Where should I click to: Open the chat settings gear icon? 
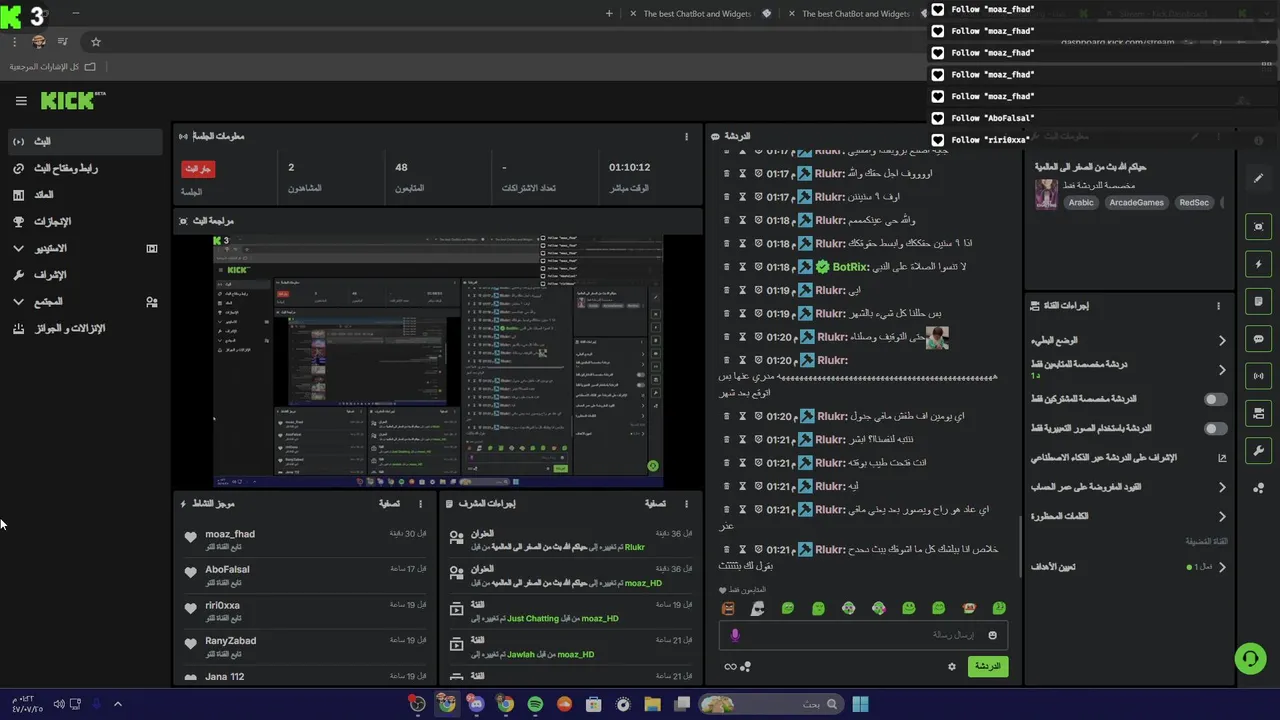point(952,666)
